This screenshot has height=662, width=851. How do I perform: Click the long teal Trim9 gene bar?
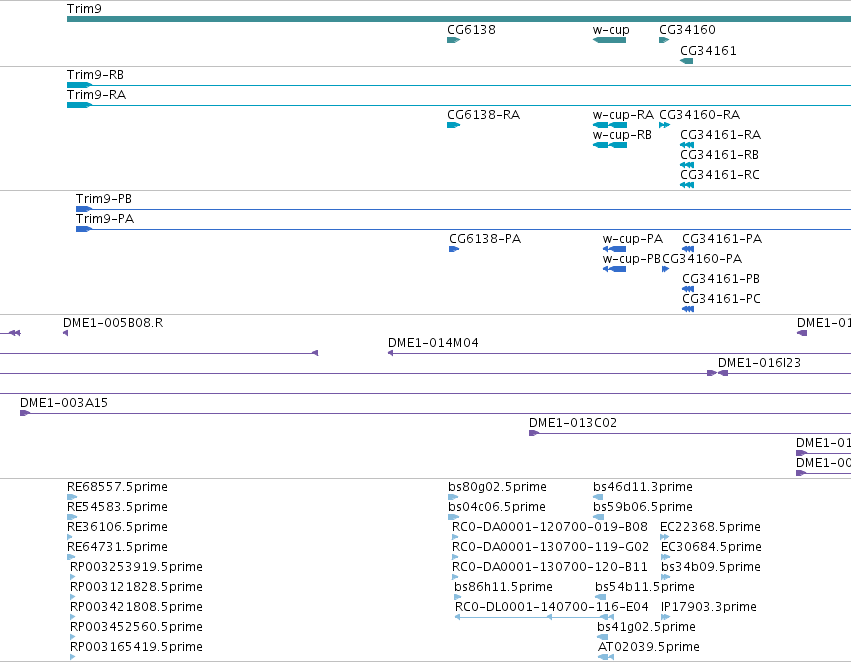pos(459,19)
